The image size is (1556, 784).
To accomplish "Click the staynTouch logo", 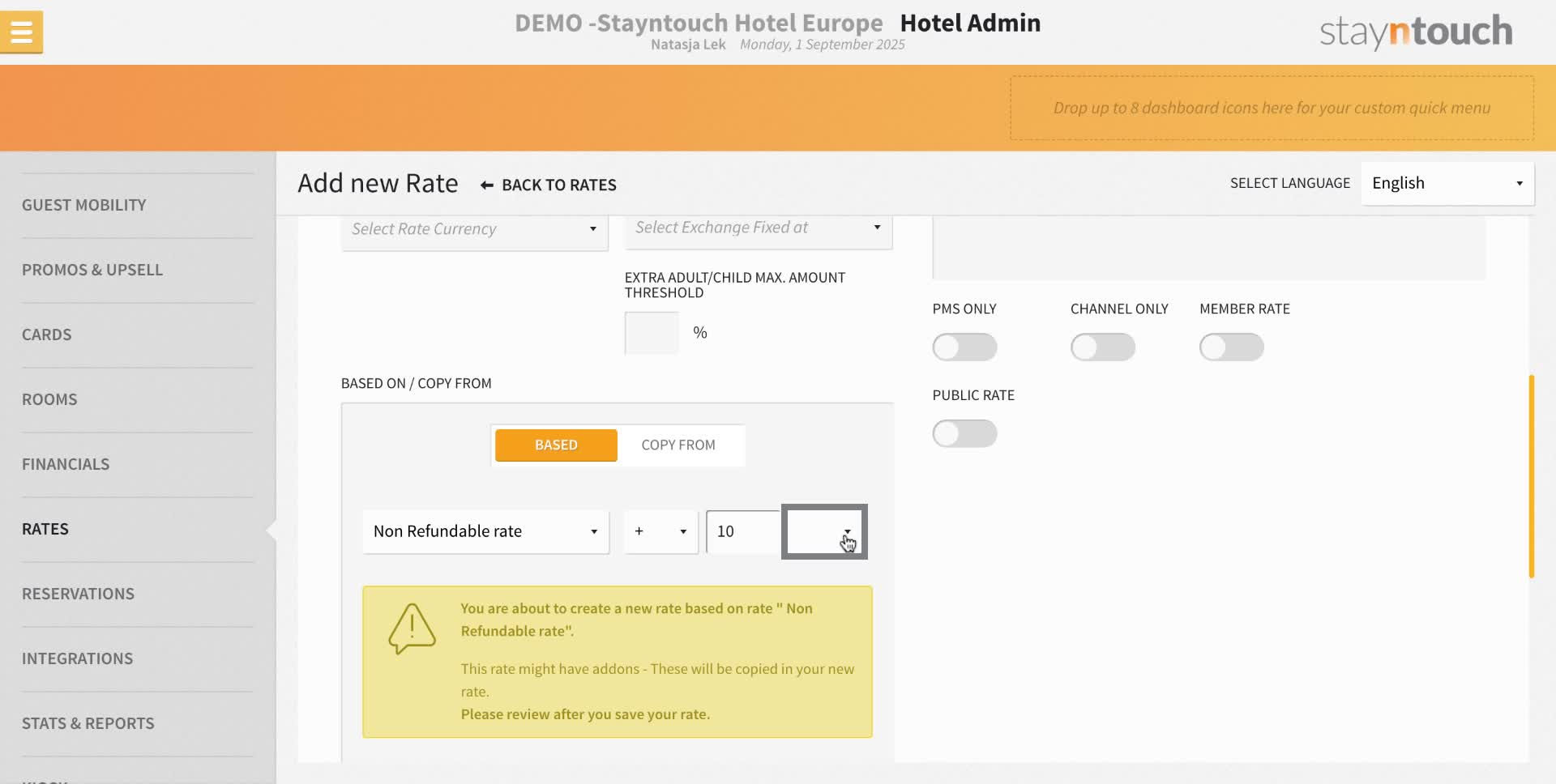I will point(1416,32).
